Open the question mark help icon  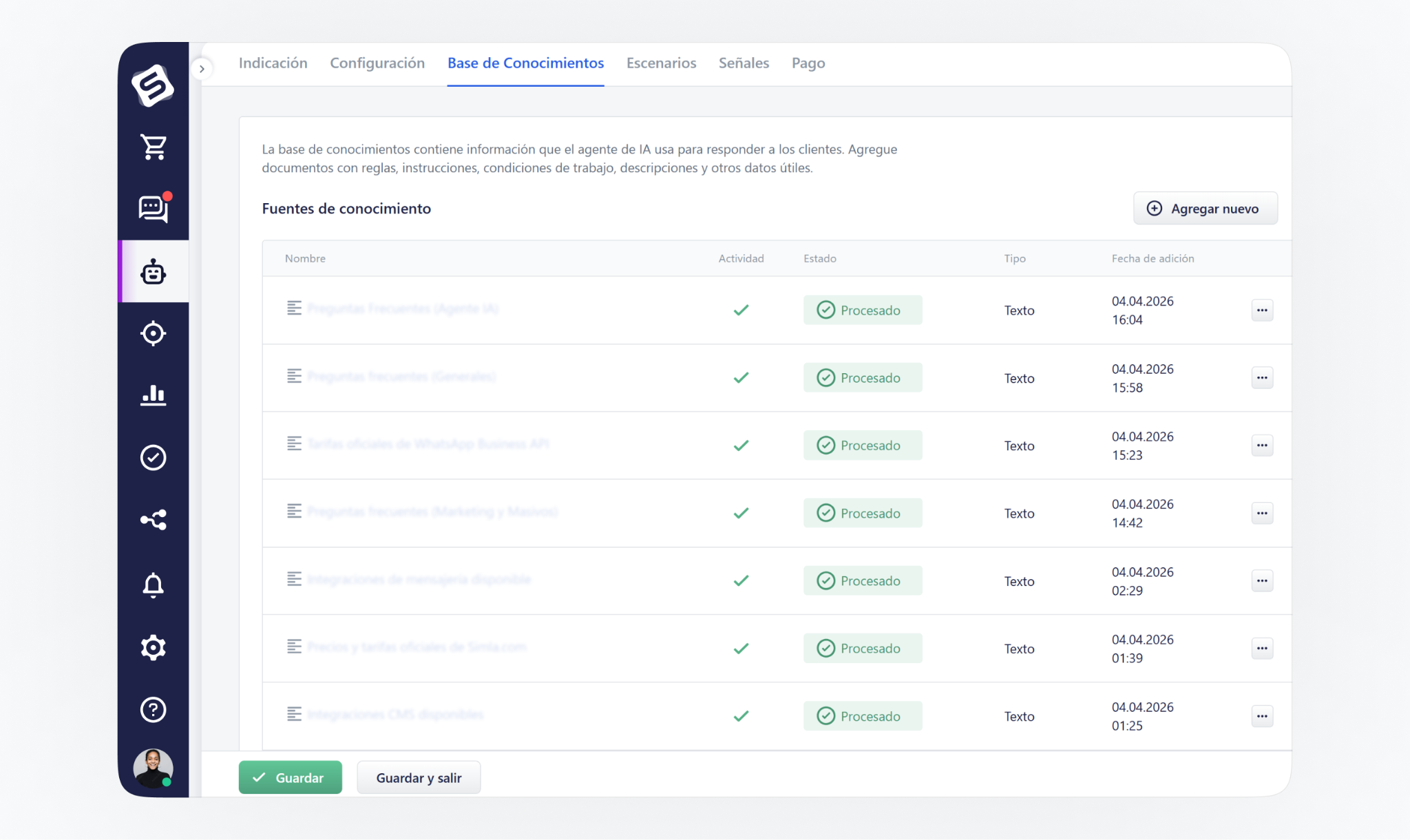[x=153, y=709]
